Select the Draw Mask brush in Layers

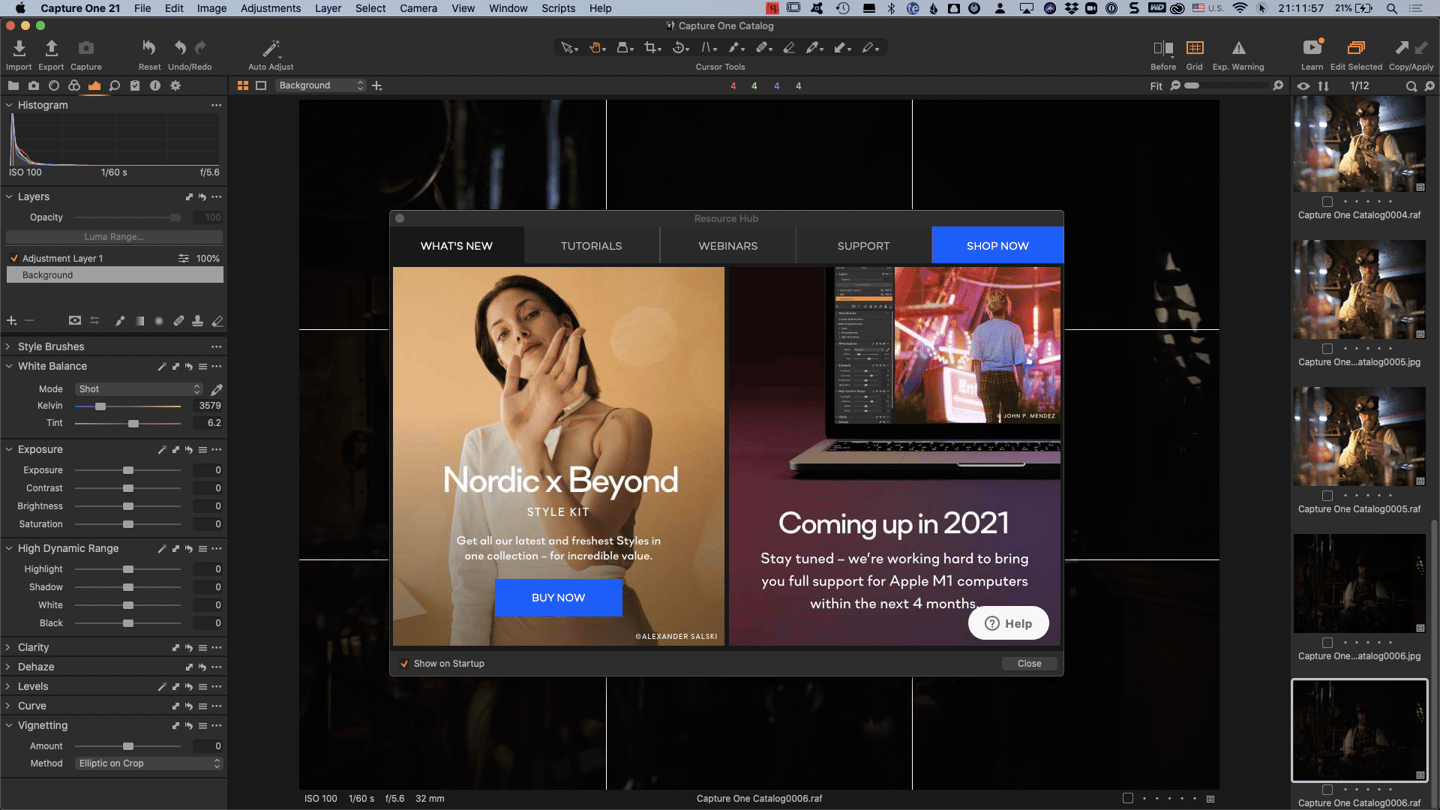pyautogui.click(x=120, y=321)
